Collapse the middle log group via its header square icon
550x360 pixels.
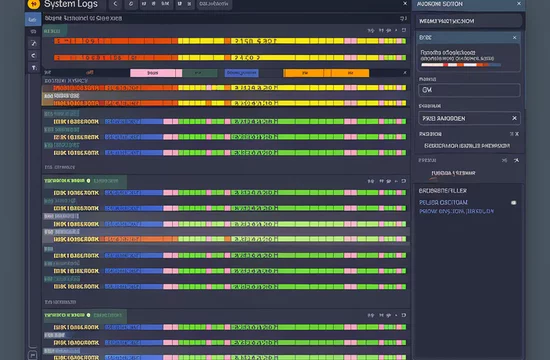pyautogui.click(x=404, y=181)
